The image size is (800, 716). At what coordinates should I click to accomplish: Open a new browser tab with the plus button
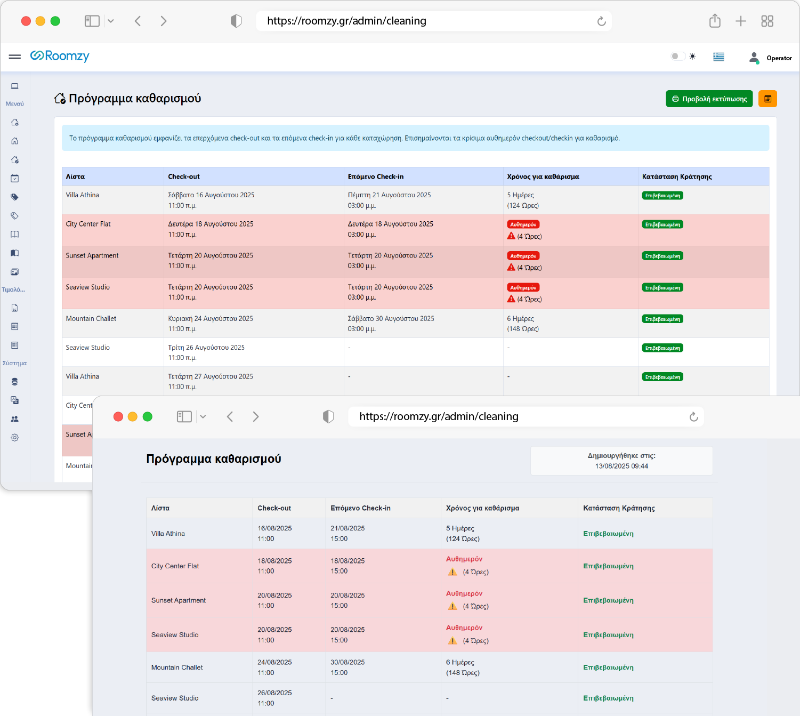click(x=741, y=21)
